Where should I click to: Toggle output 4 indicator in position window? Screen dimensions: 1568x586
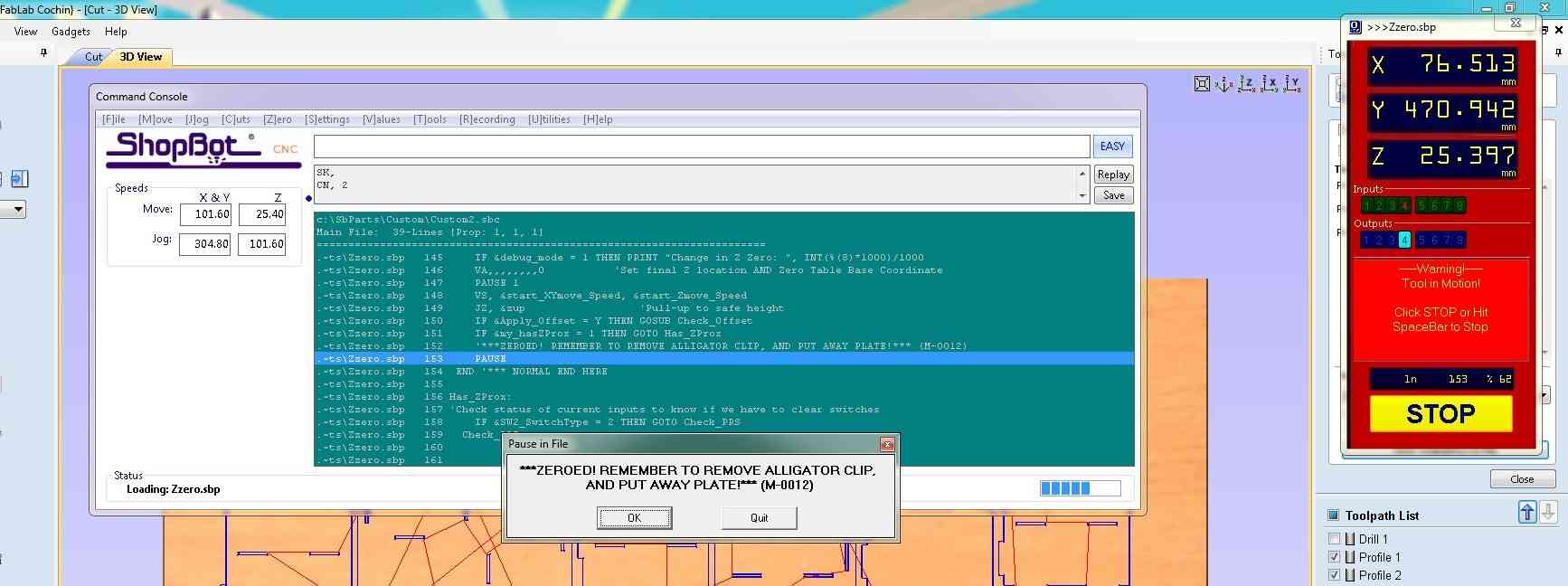[1404, 240]
